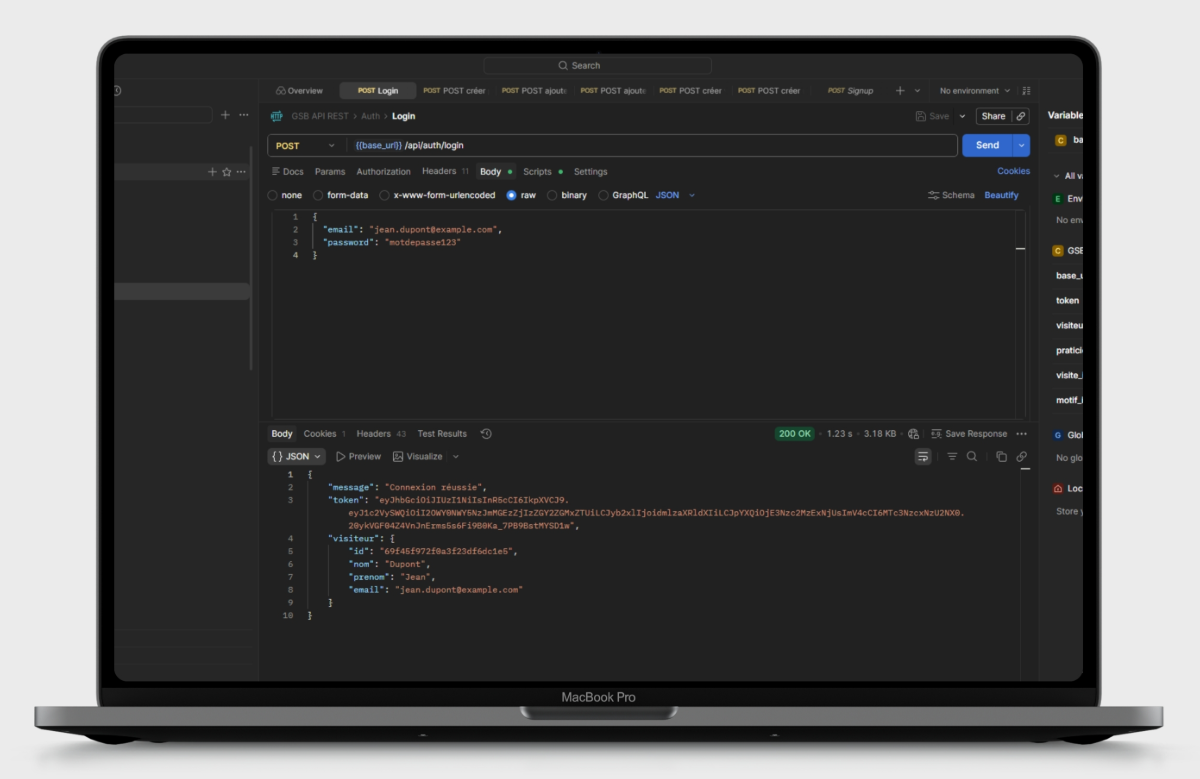Select GraphQL body type
The image size is (1200, 779).
(x=623, y=195)
